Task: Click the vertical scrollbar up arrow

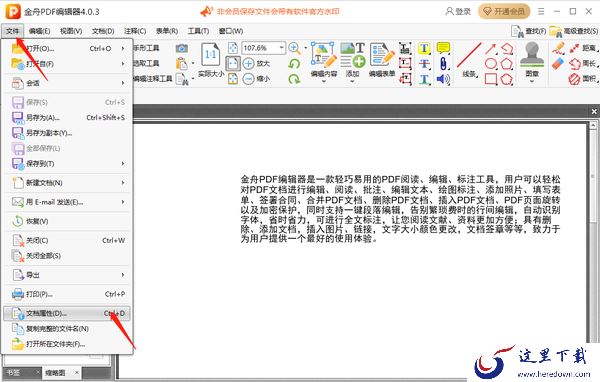Action: point(593,125)
